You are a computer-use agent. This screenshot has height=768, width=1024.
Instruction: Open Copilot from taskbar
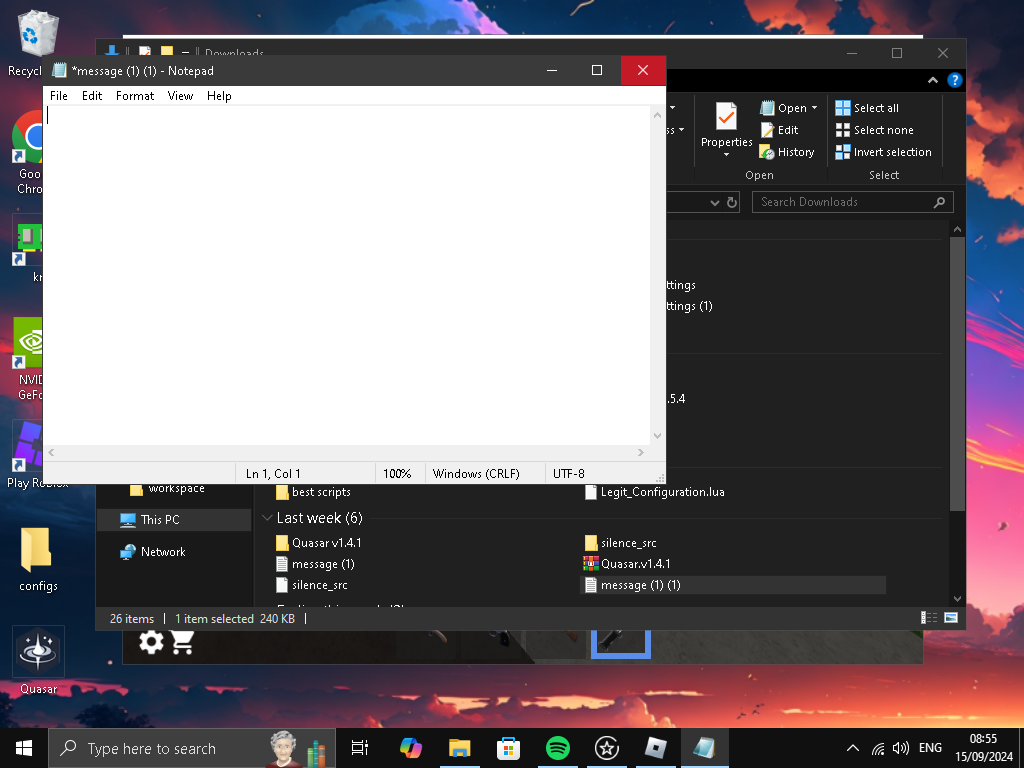click(x=411, y=748)
